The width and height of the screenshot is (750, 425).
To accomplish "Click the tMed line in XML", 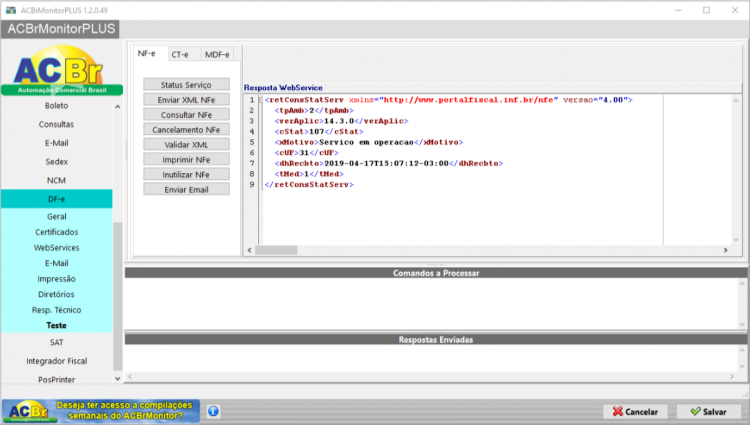I will 309,174.
